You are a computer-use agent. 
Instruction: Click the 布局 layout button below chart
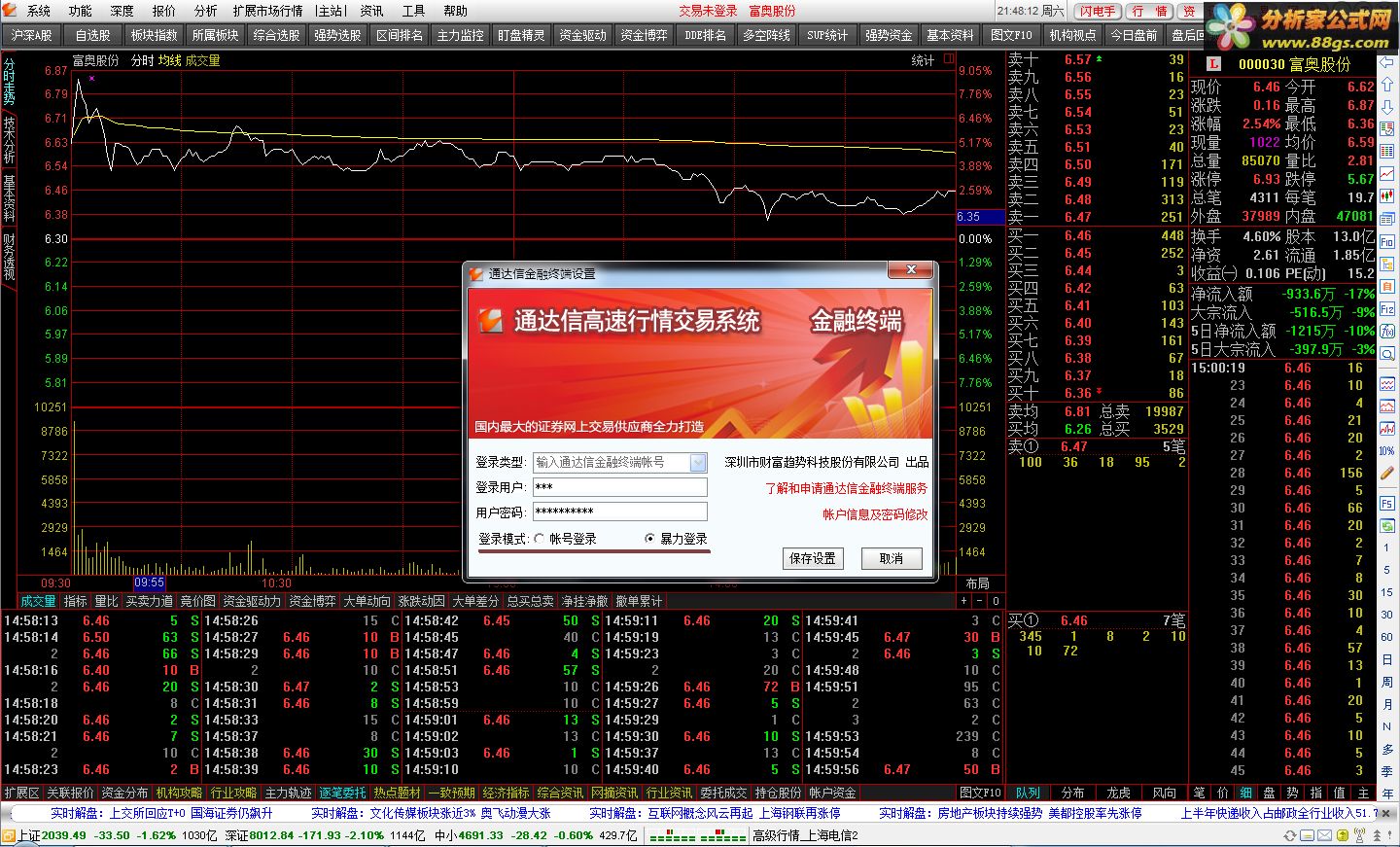[977, 583]
